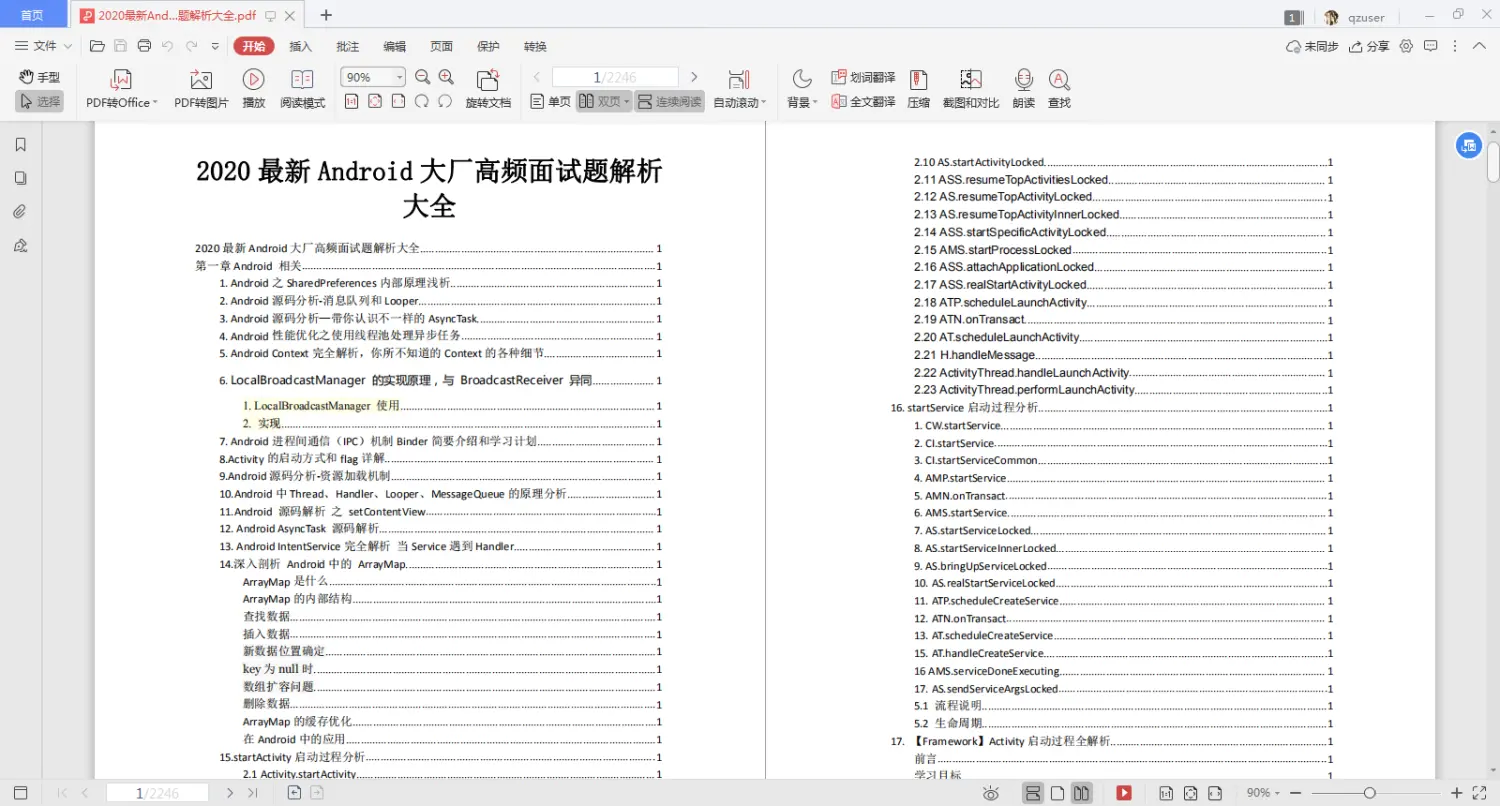This screenshot has height=806, width=1500.
Task: Open background (背景) color dropdown
Action: click(802, 89)
